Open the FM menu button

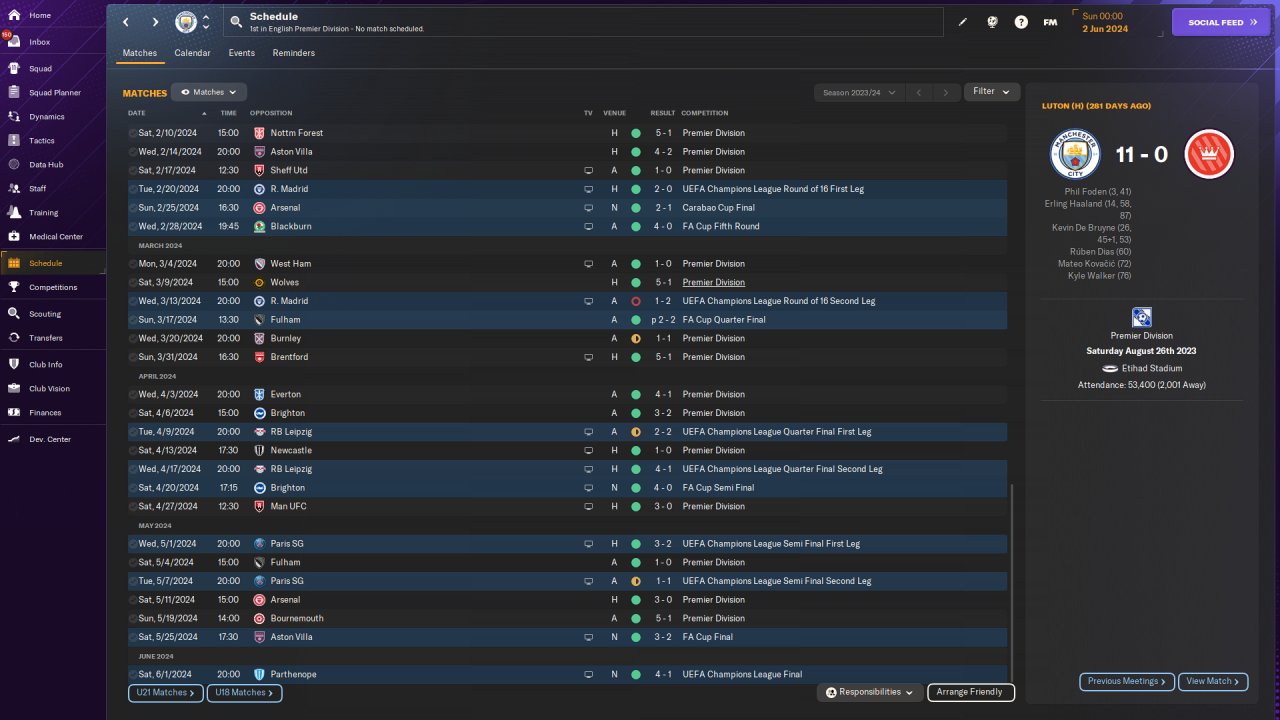tap(1050, 22)
